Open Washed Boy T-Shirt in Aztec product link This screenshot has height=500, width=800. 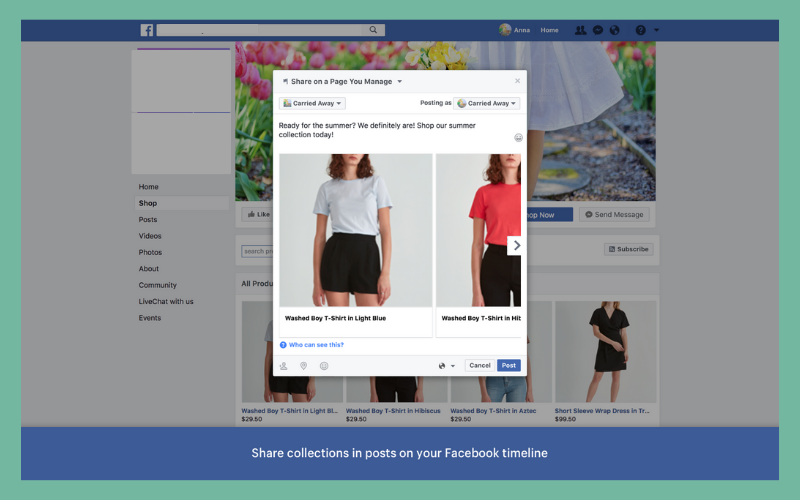click(493, 411)
